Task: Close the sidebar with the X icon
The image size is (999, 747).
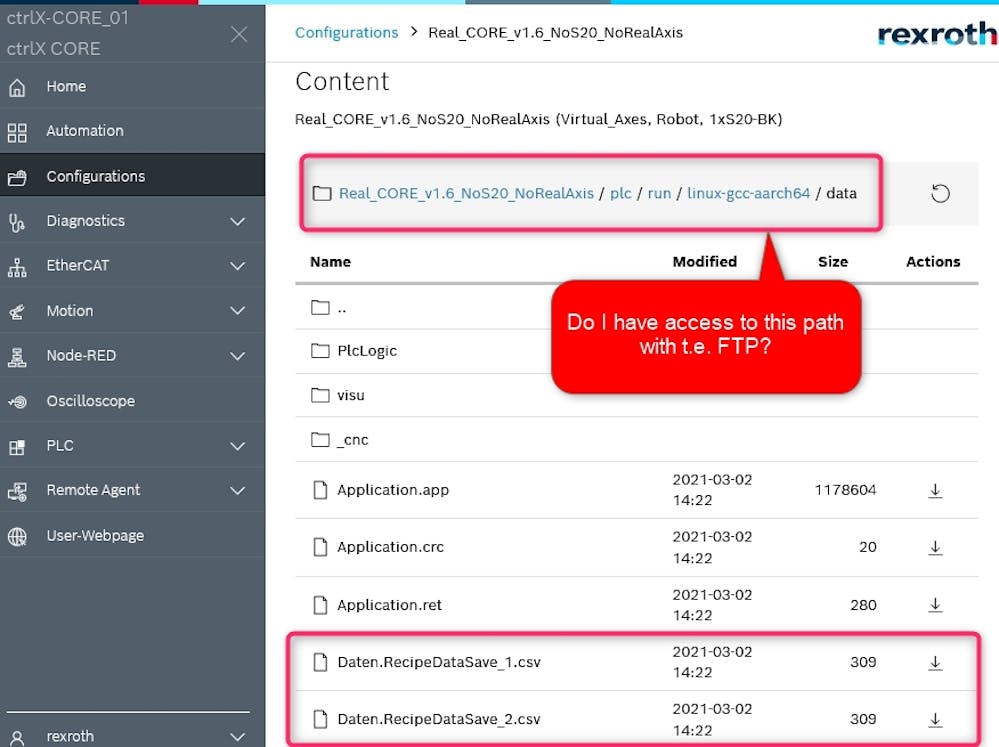Action: click(x=239, y=34)
